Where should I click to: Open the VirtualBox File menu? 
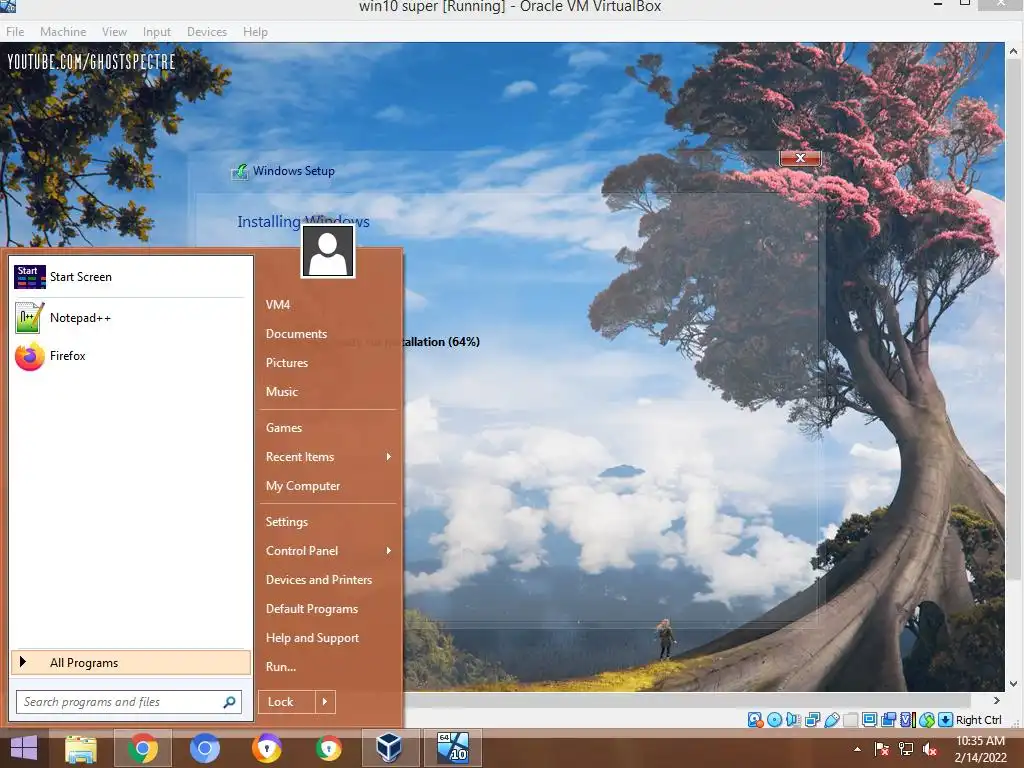pyautogui.click(x=15, y=31)
